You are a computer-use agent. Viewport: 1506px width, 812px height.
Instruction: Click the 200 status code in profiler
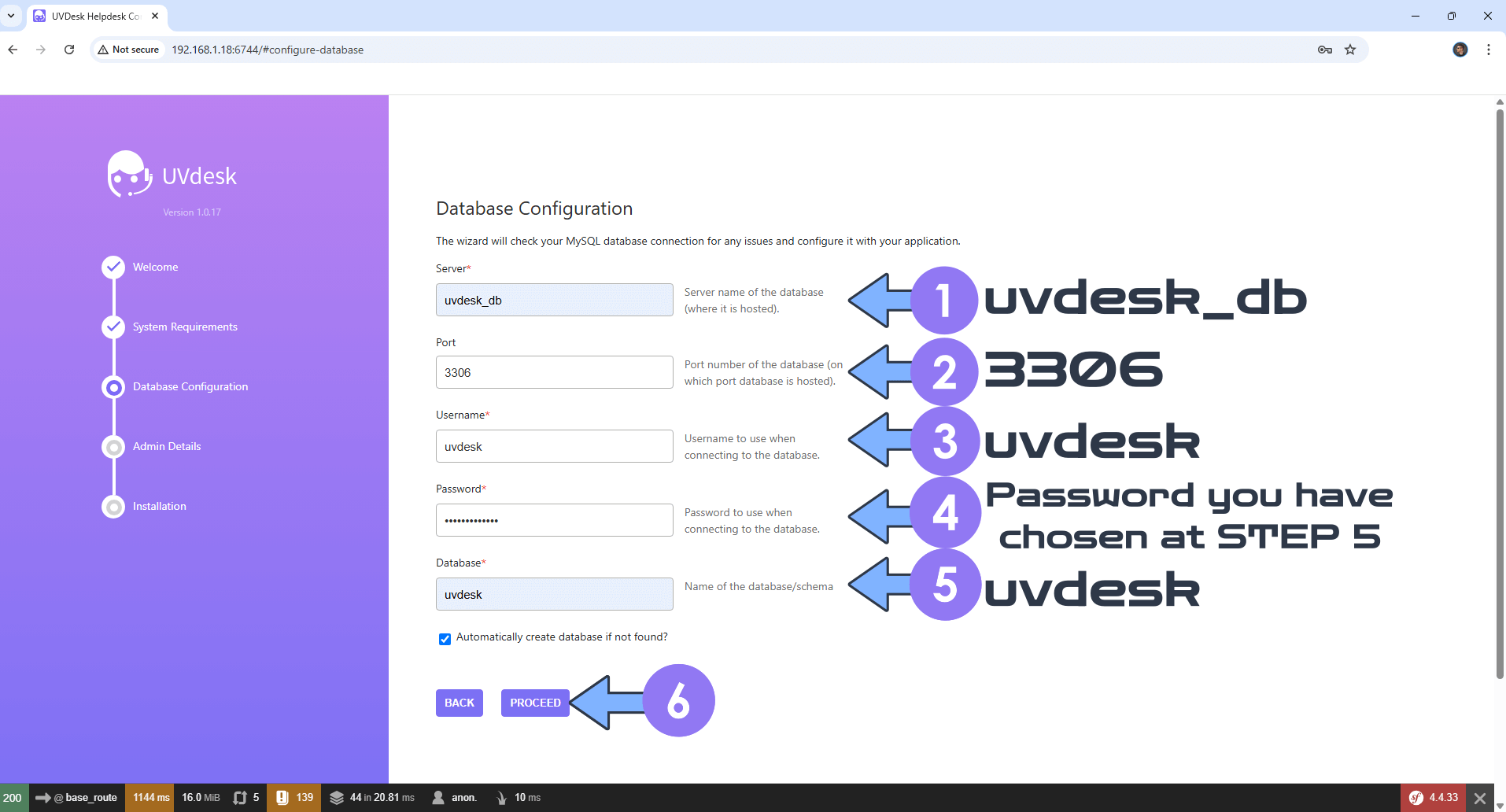(x=13, y=798)
